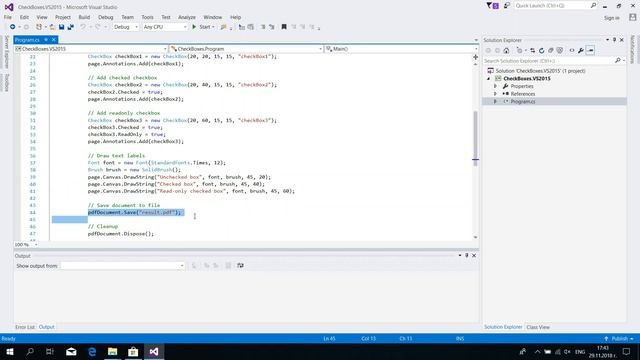Toggle pin on Solution Explorer panel
This screenshot has height=360, width=640.
(614, 40)
